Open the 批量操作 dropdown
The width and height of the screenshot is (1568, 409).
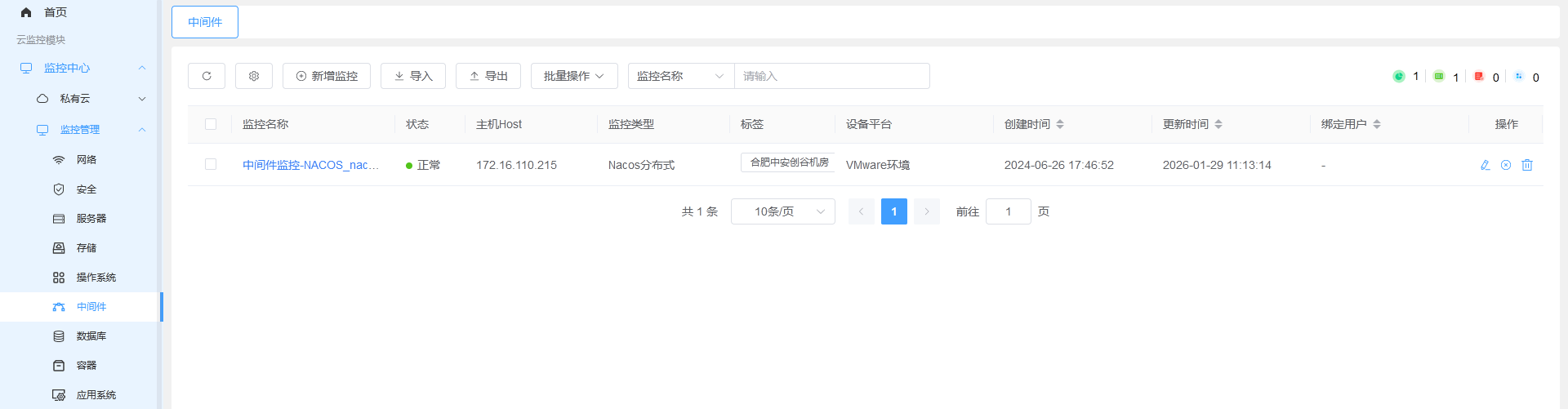click(574, 76)
